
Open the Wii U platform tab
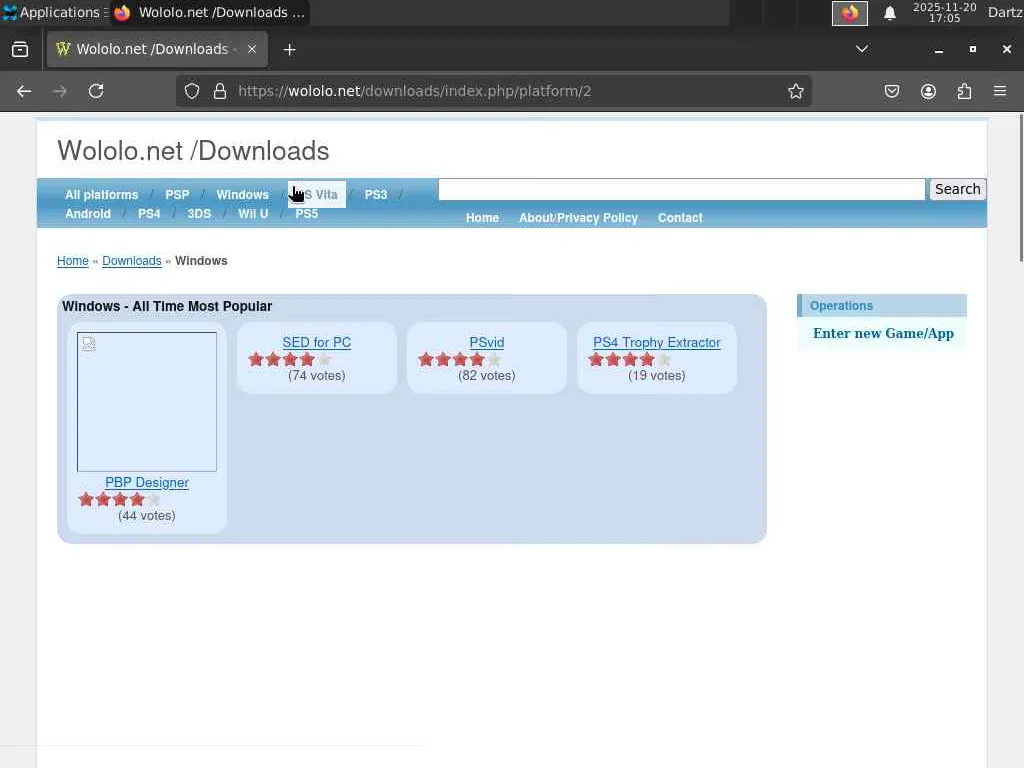(x=253, y=214)
